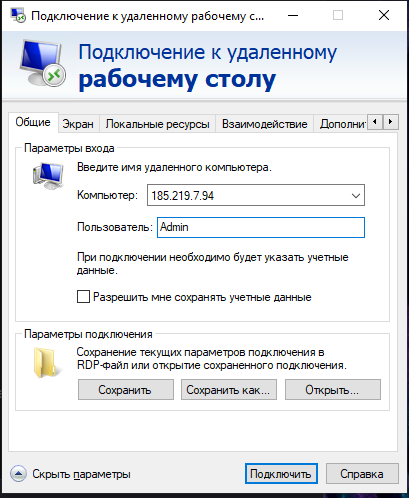Click the 'Параметры входа' group label
409x498 pixels.
69,148
